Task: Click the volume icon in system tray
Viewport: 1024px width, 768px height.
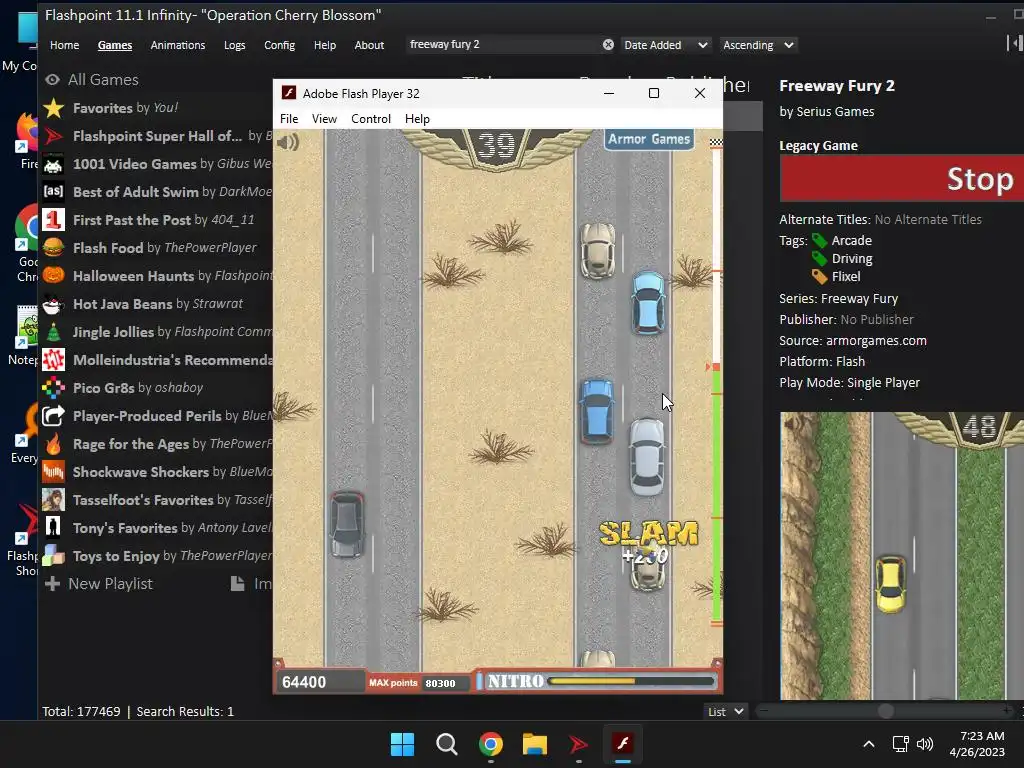Action: (925, 744)
